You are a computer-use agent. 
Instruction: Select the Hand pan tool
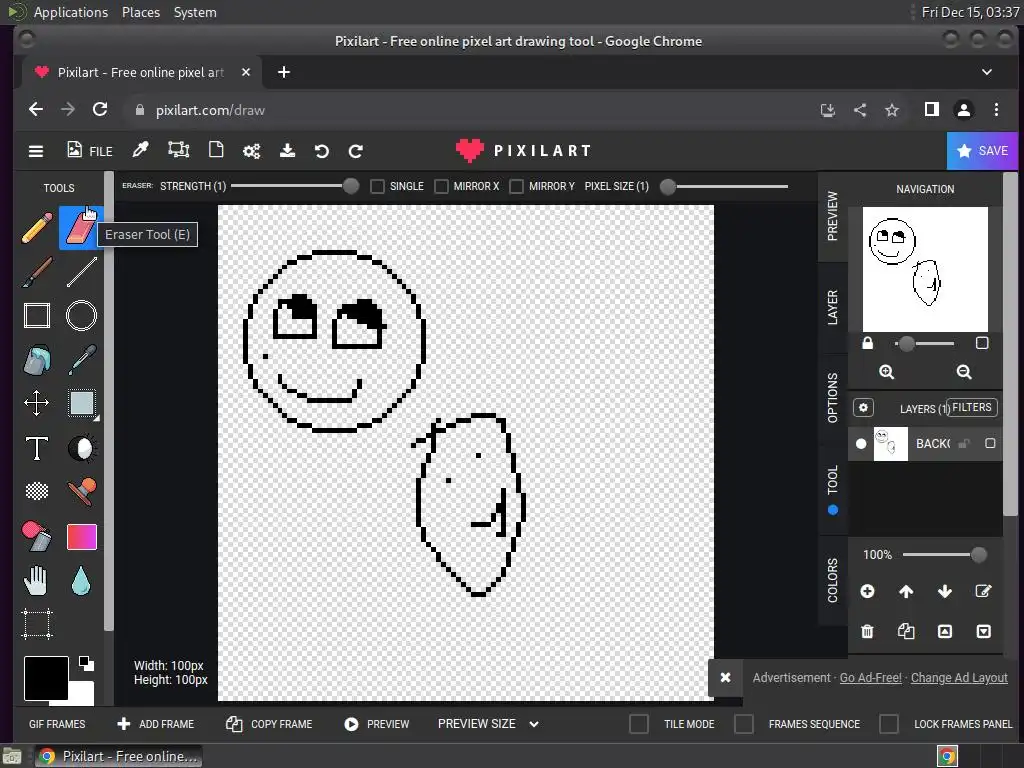(x=37, y=581)
